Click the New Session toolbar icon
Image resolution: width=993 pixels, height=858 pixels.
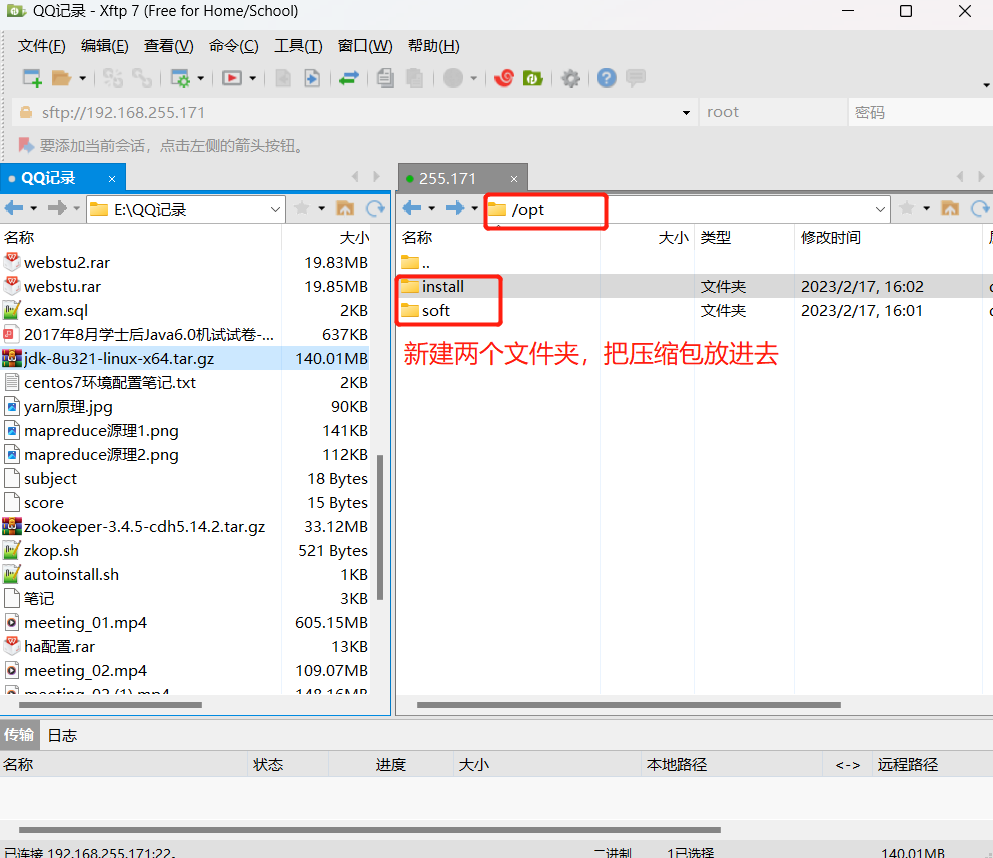point(32,78)
